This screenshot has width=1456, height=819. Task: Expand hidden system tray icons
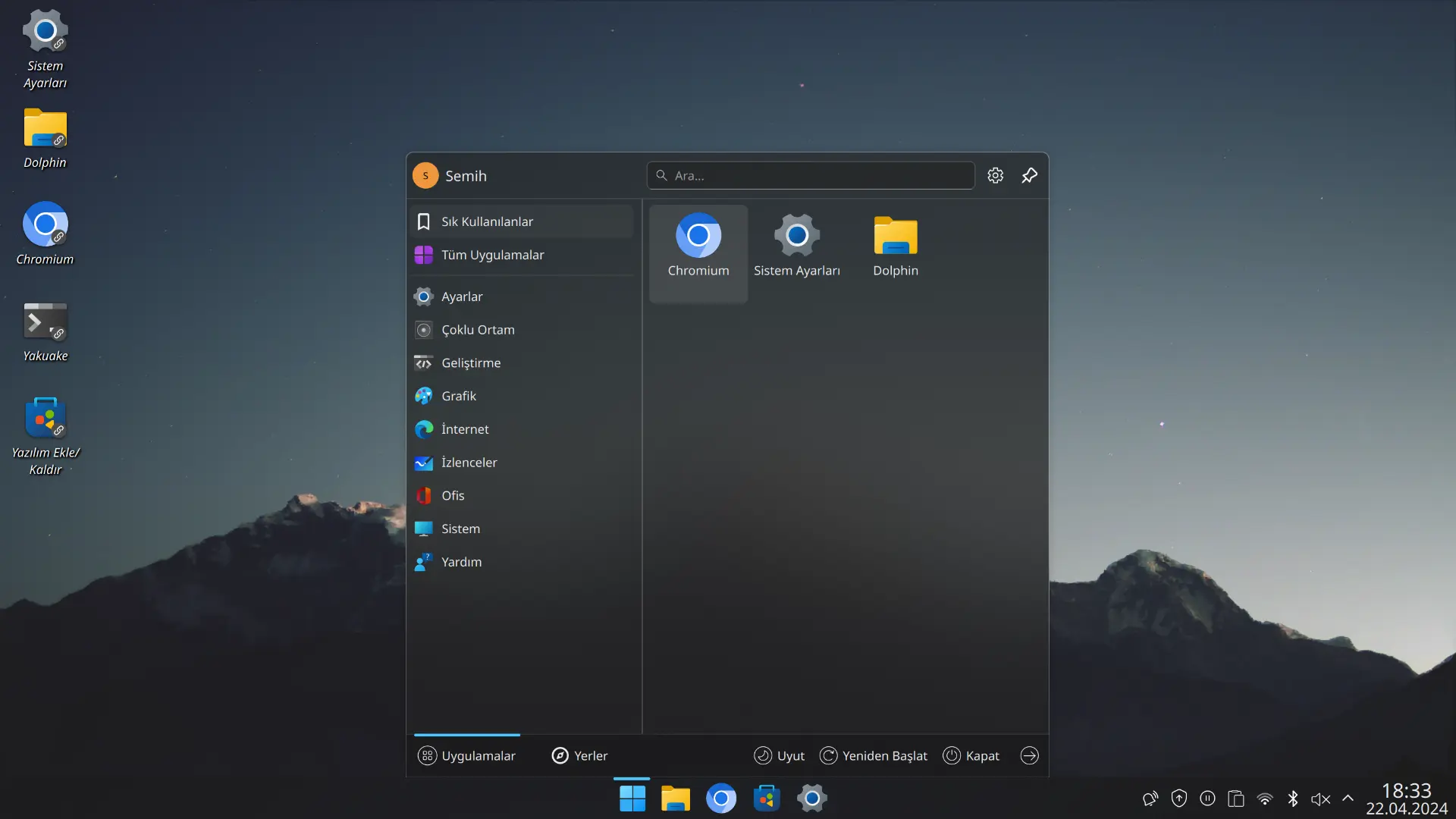[x=1348, y=799]
